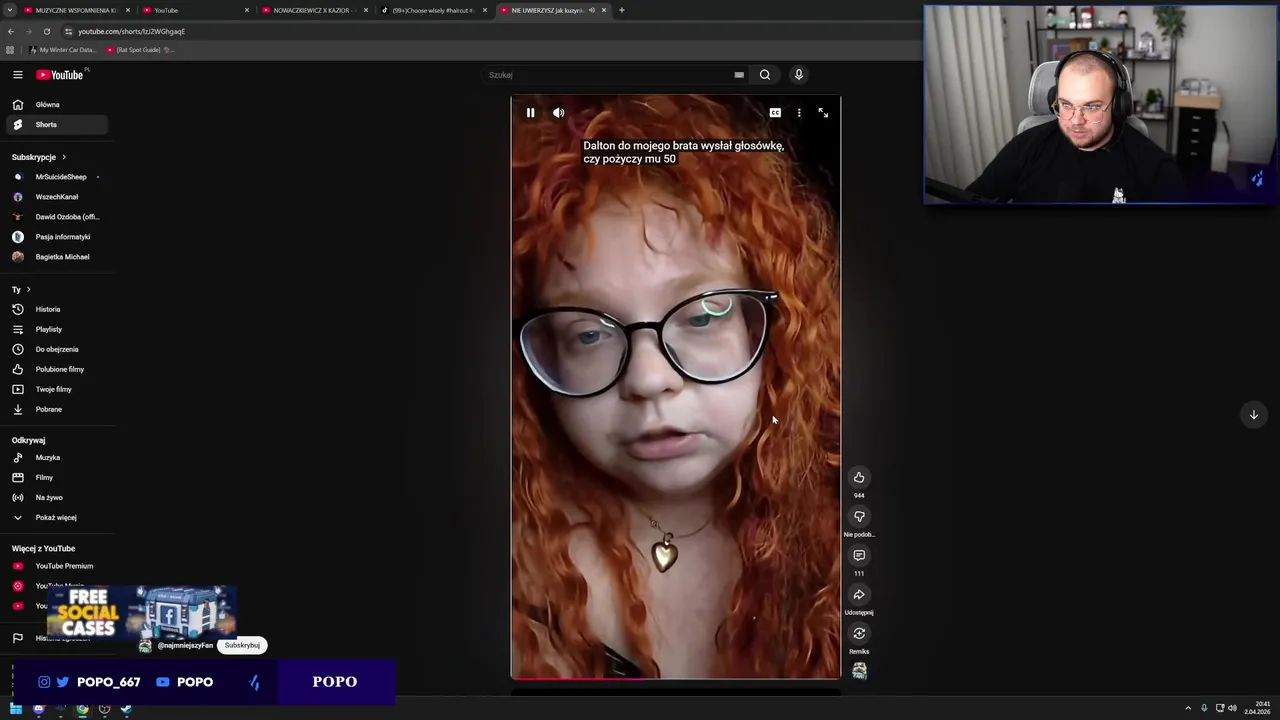Open the apps grid in bookmarks bar
Image resolution: width=1280 pixels, height=720 pixels.
(x=10, y=50)
